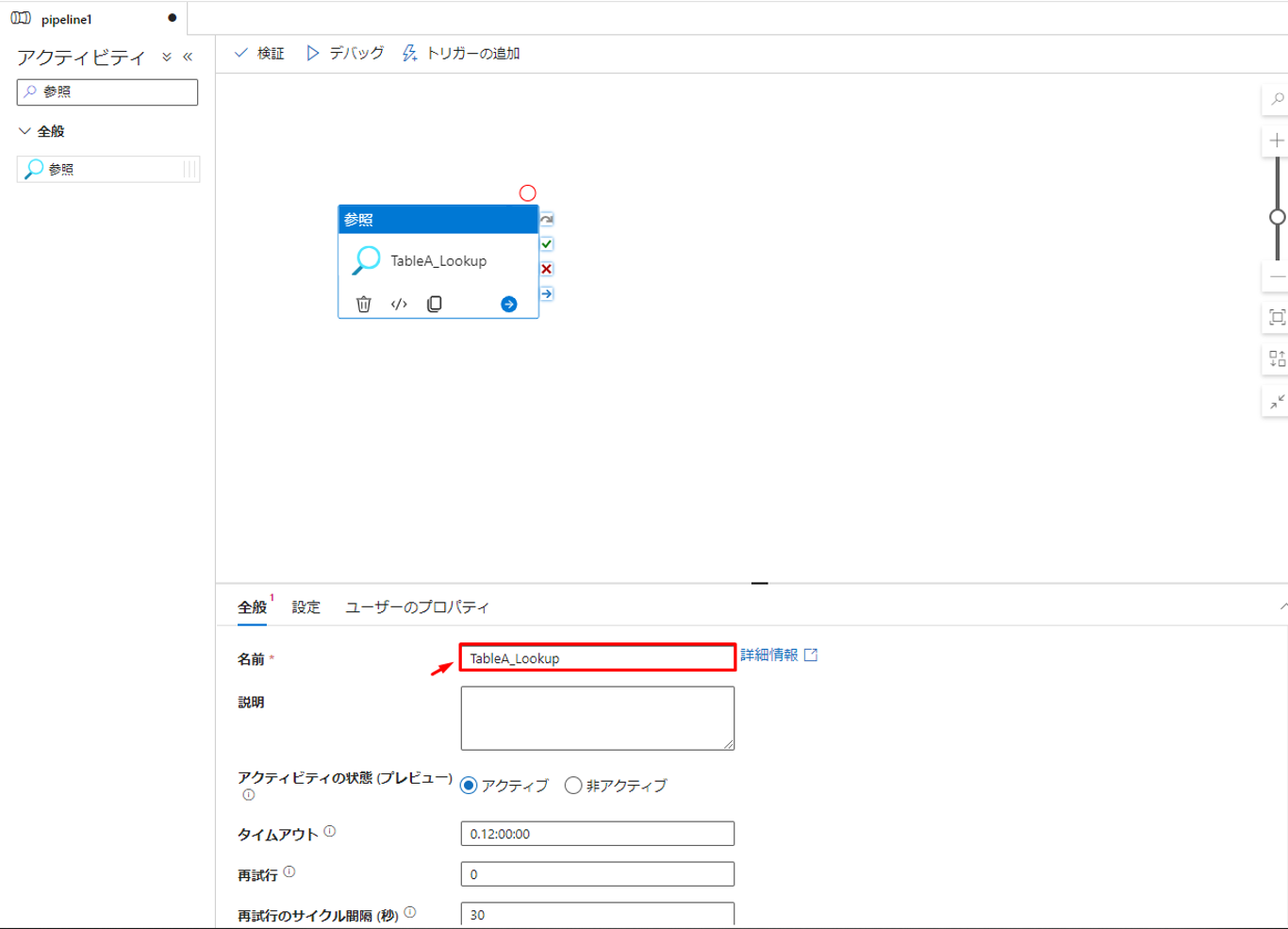Open the activity code view icon

[399, 304]
